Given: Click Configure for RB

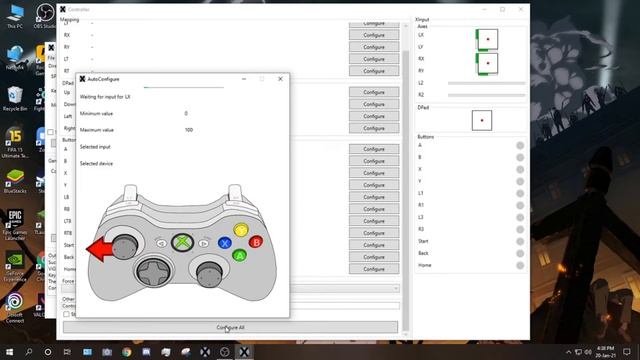Looking at the screenshot, I should [374, 209].
